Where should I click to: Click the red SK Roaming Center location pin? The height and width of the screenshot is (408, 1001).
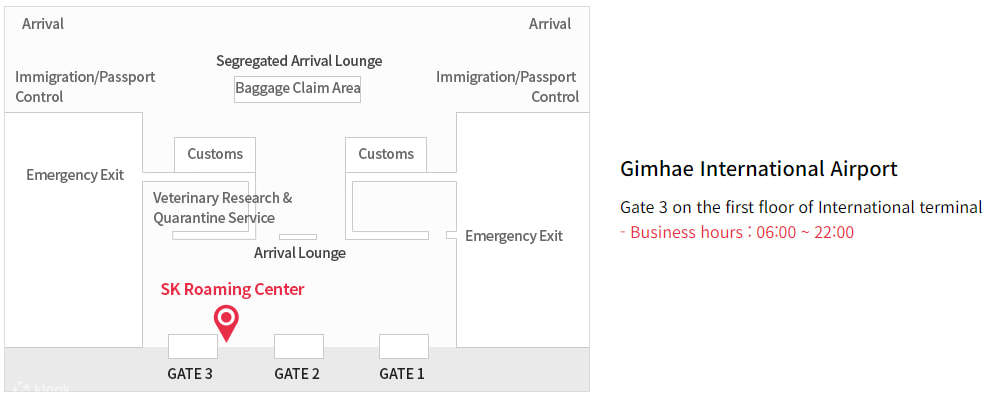point(227,322)
